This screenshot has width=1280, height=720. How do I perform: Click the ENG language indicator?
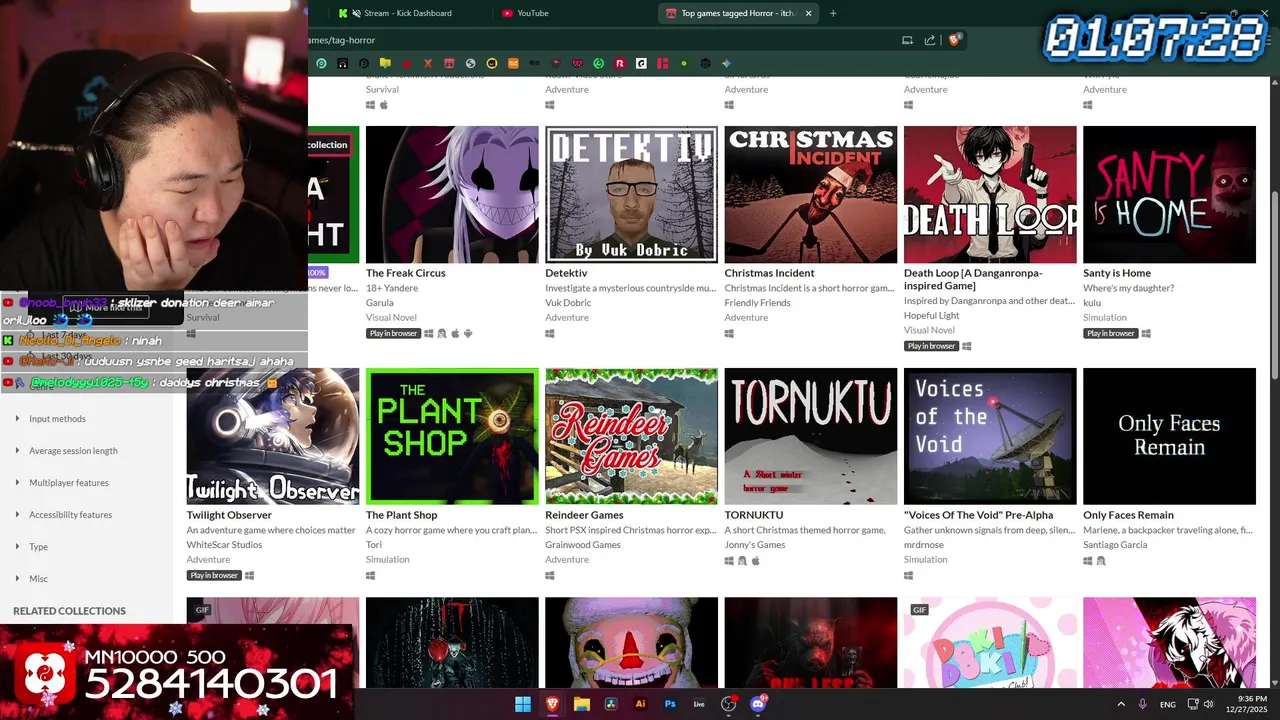[1167, 704]
